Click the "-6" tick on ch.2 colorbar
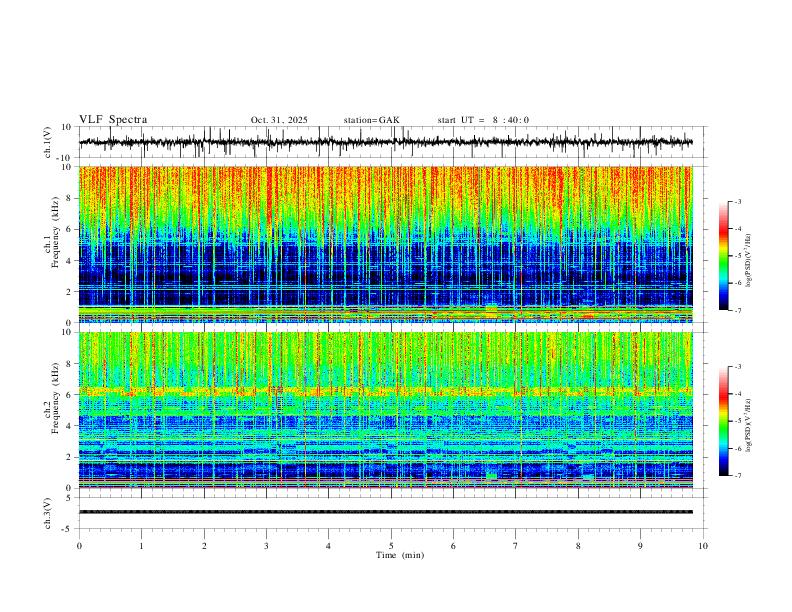Screen dimensions: 792x612 (x=738, y=448)
